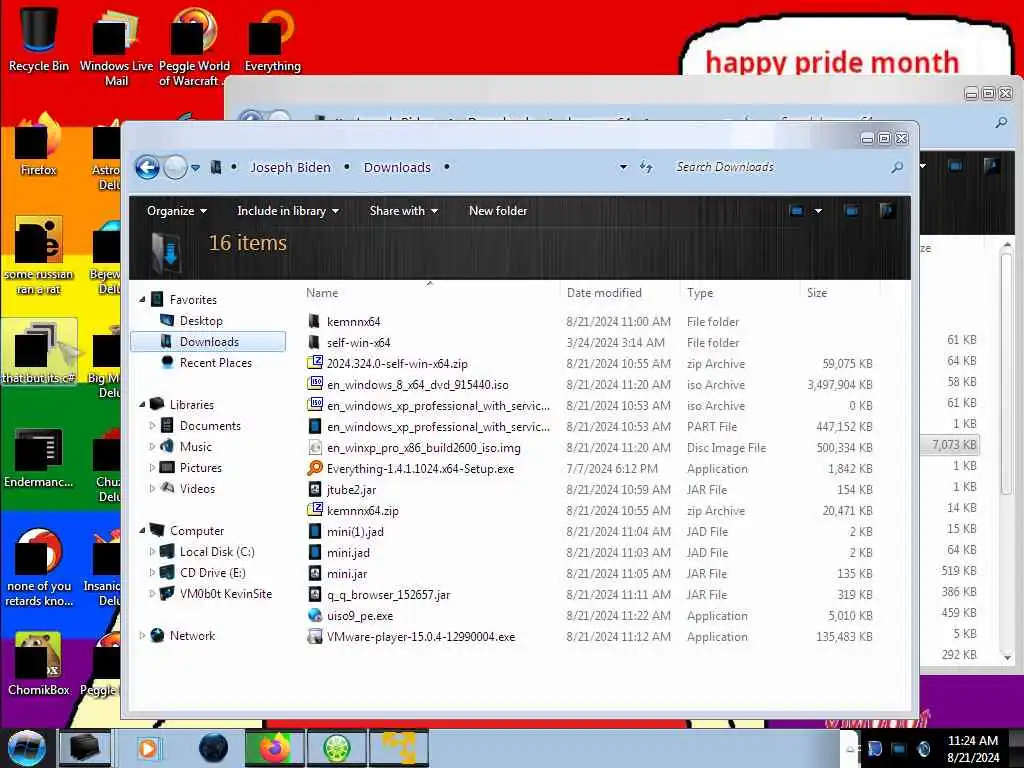
Task: Expand the Videos library node
Action: (152, 488)
